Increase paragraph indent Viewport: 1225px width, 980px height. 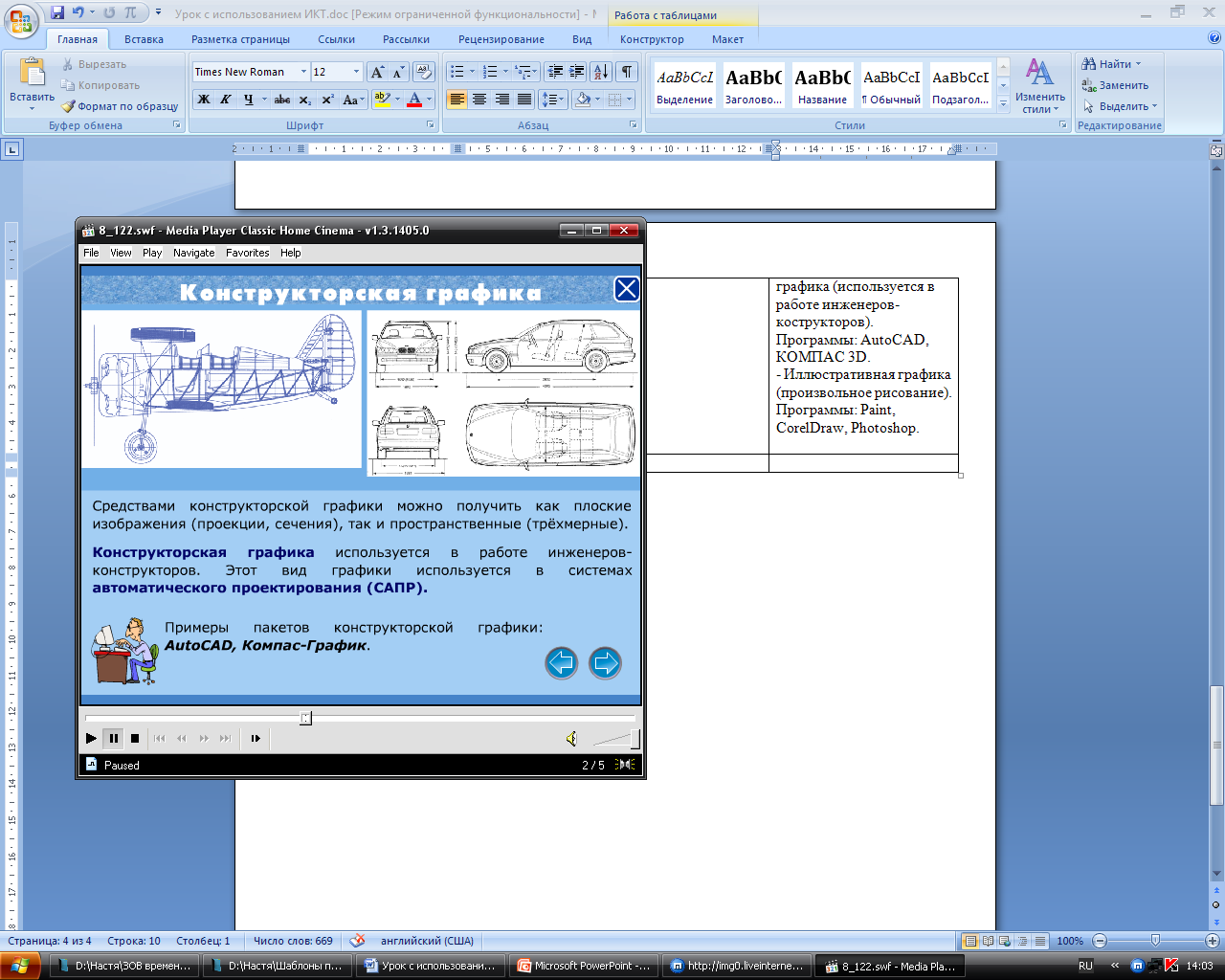[577, 72]
